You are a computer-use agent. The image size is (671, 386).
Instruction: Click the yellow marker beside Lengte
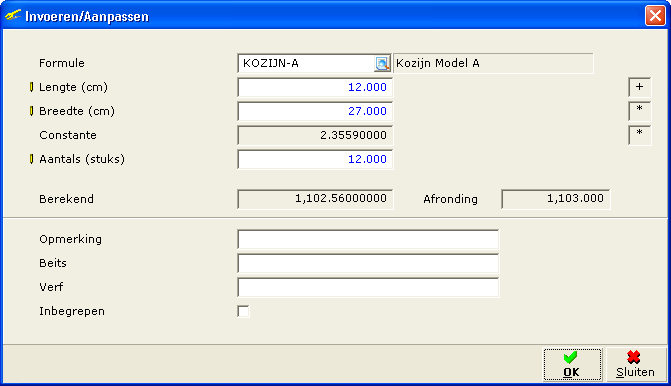click(x=31, y=87)
